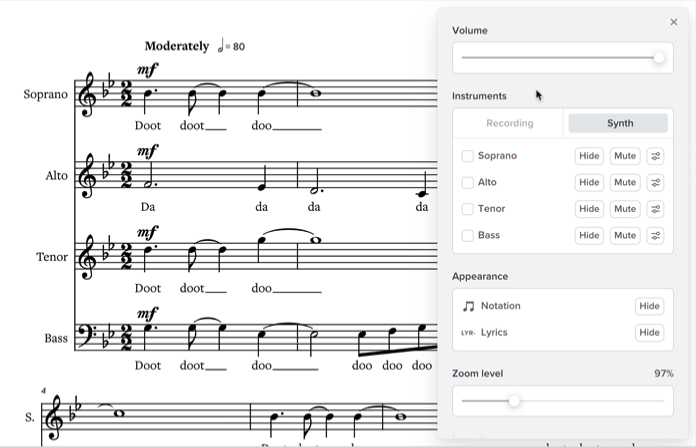Tick the Alto checkbox

click(x=467, y=182)
